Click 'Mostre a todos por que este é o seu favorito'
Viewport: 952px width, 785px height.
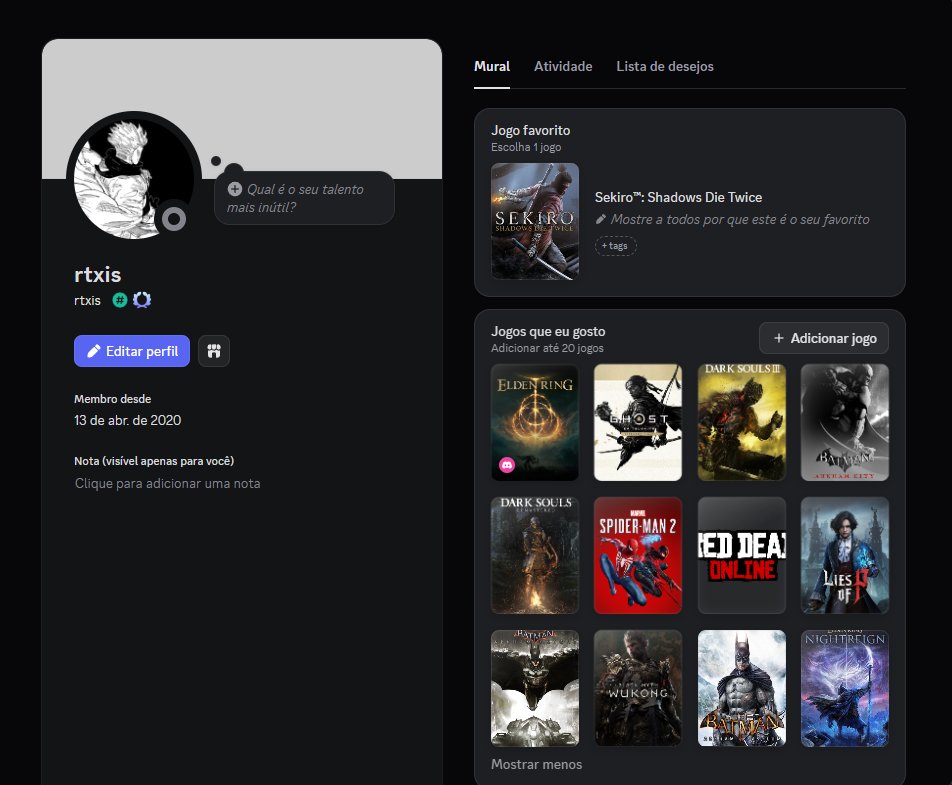[740, 219]
